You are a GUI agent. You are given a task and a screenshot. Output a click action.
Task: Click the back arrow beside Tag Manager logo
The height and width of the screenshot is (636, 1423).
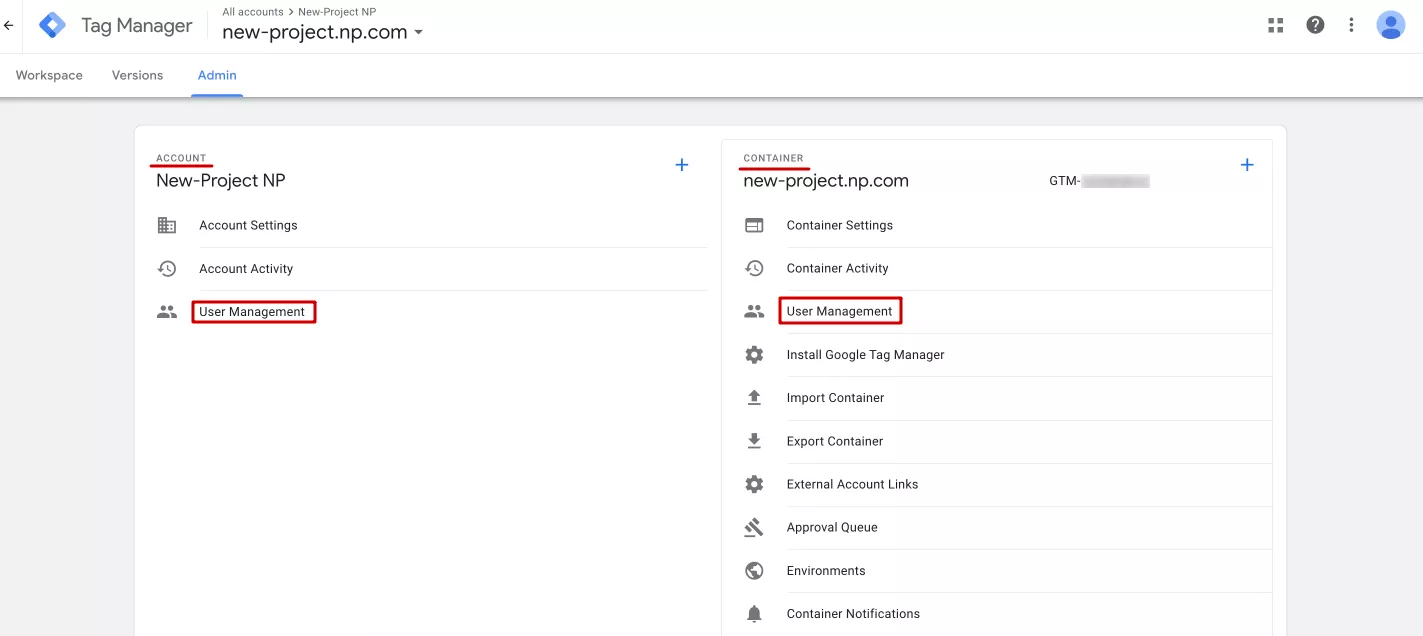coord(9,26)
